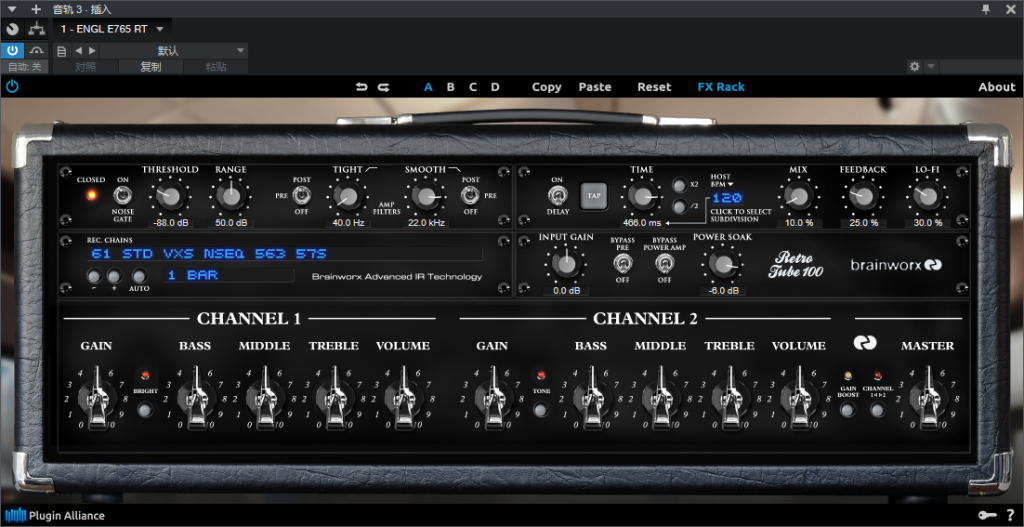The image size is (1024, 527).
Task: Flip the BYPASS POWER AMP switch
Action: coord(664,264)
